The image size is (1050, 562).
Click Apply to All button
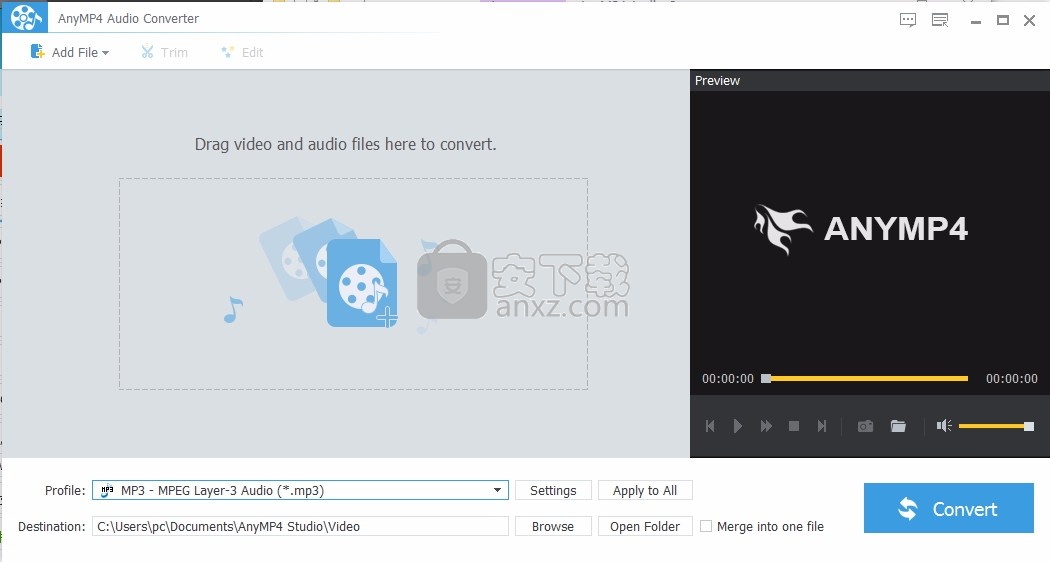point(645,490)
